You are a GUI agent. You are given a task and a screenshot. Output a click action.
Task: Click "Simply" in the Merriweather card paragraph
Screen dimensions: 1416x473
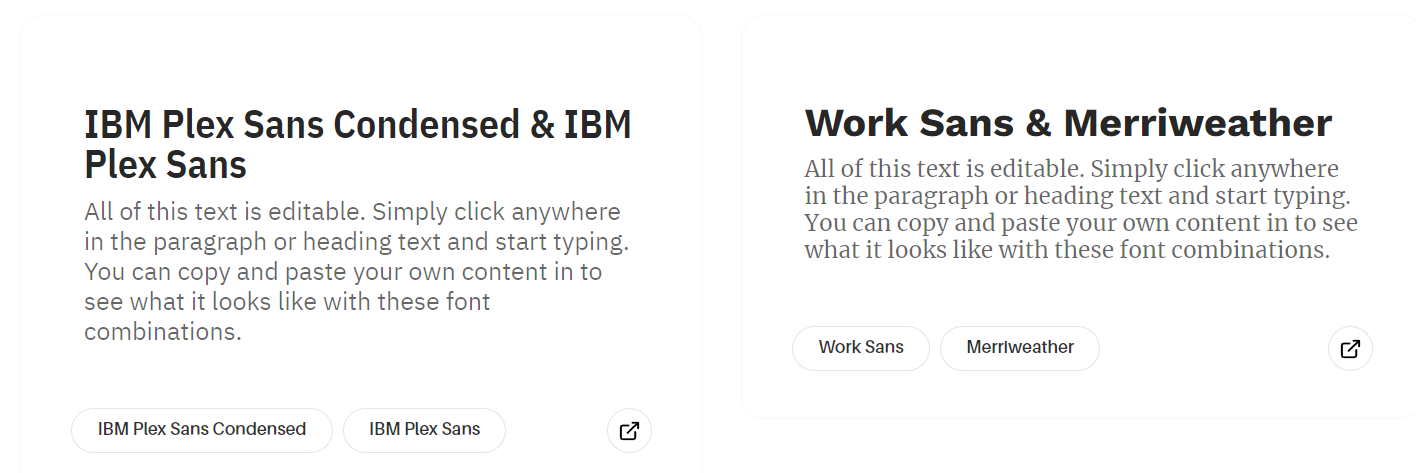tap(1124, 168)
